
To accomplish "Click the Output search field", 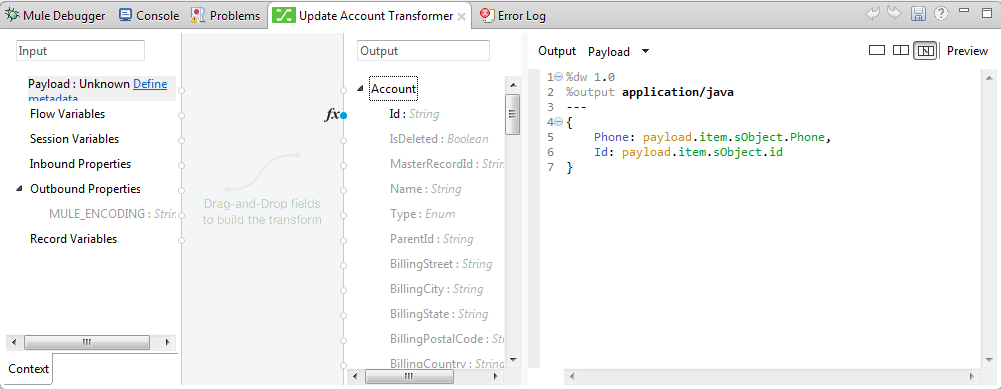I will (x=423, y=51).
